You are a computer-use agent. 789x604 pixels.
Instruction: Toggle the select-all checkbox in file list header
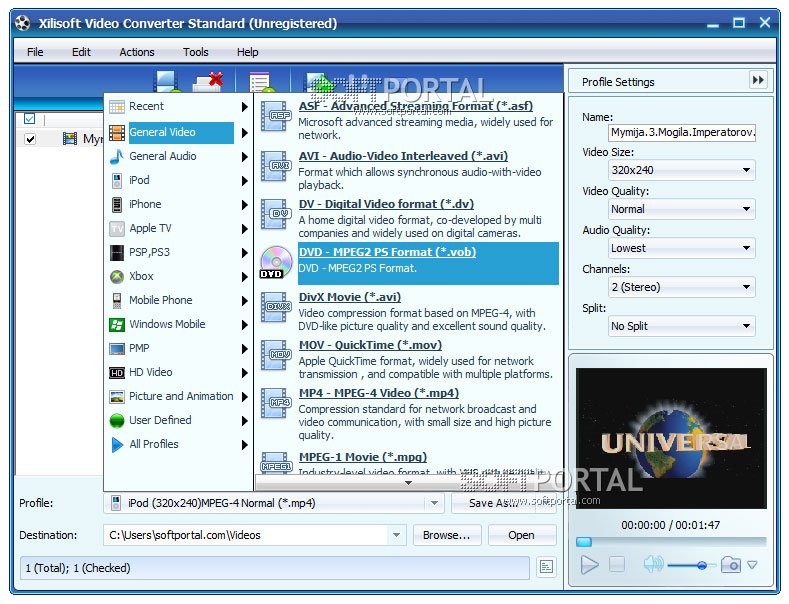[x=30, y=119]
